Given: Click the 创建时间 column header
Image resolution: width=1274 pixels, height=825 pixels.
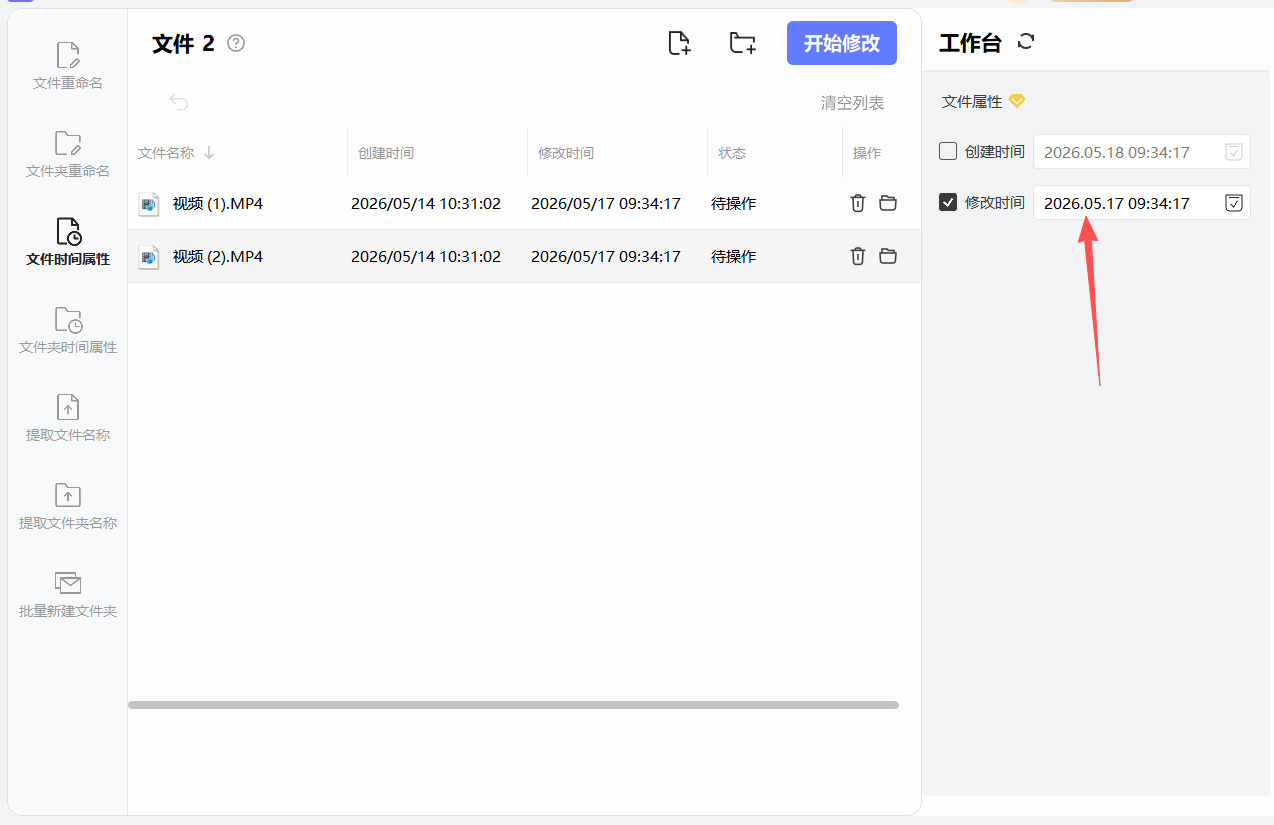Looking at the screenshot, I should [386, 153].
